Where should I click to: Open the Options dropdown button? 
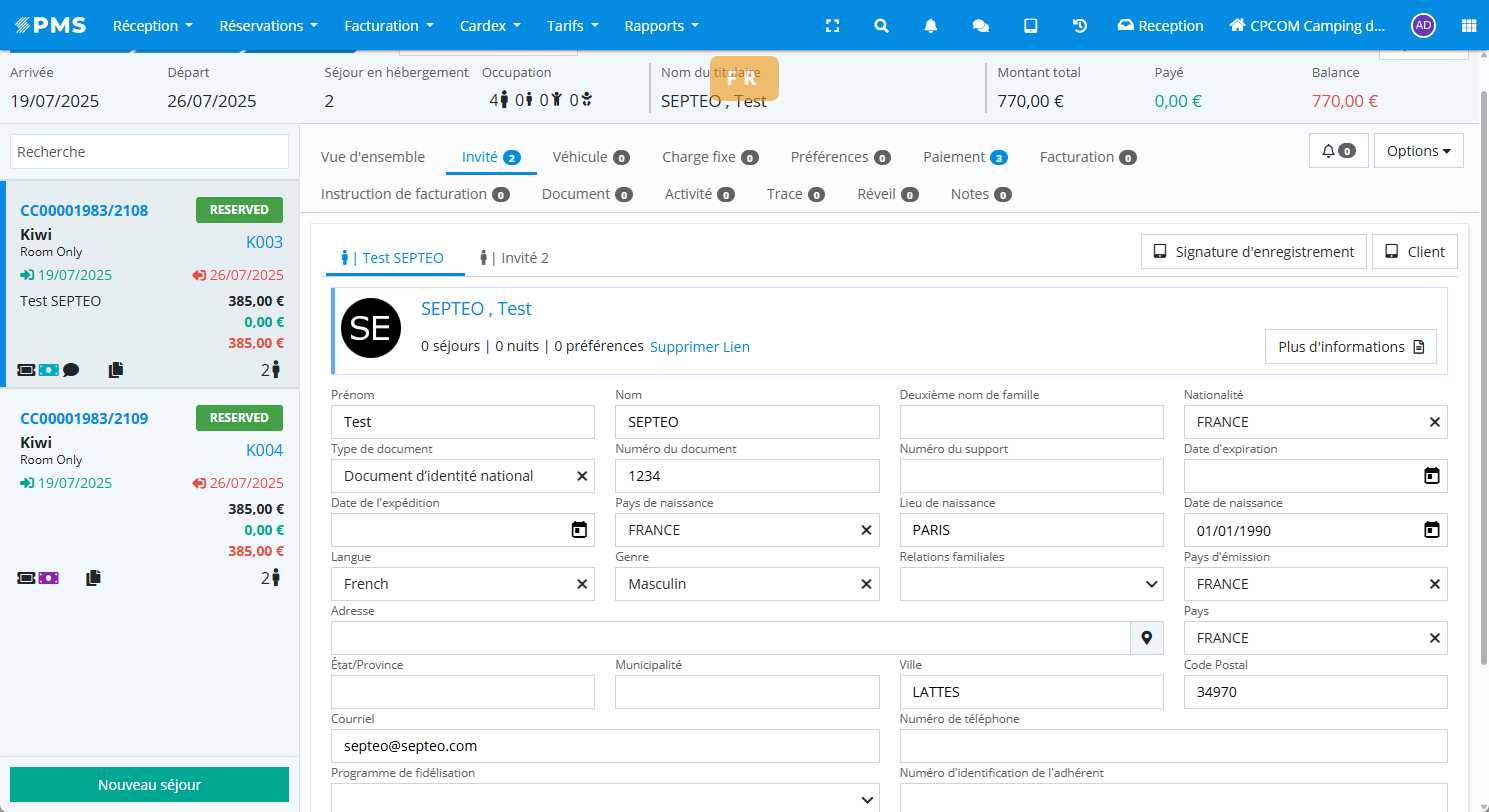(1418, 151)
